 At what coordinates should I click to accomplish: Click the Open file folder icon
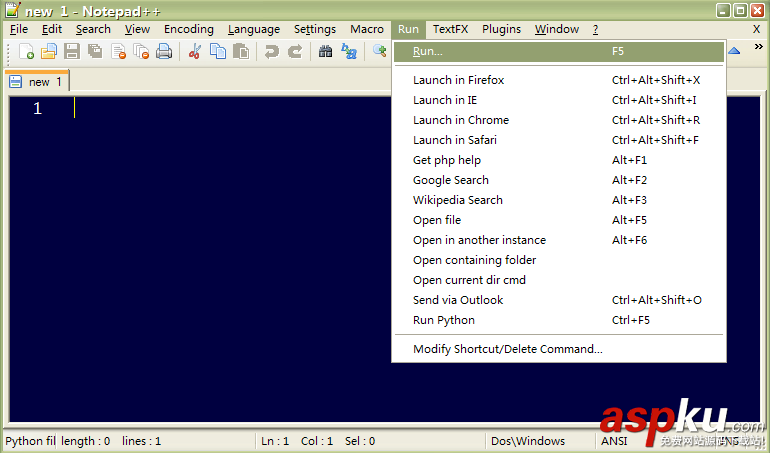pyautogui.click(x=49, y=51)
